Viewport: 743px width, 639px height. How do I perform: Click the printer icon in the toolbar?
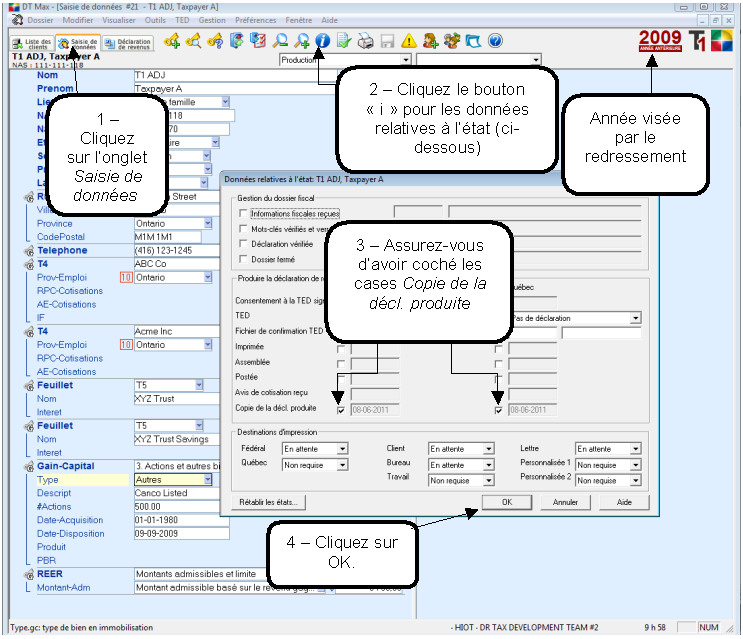(x=366, y=42)
